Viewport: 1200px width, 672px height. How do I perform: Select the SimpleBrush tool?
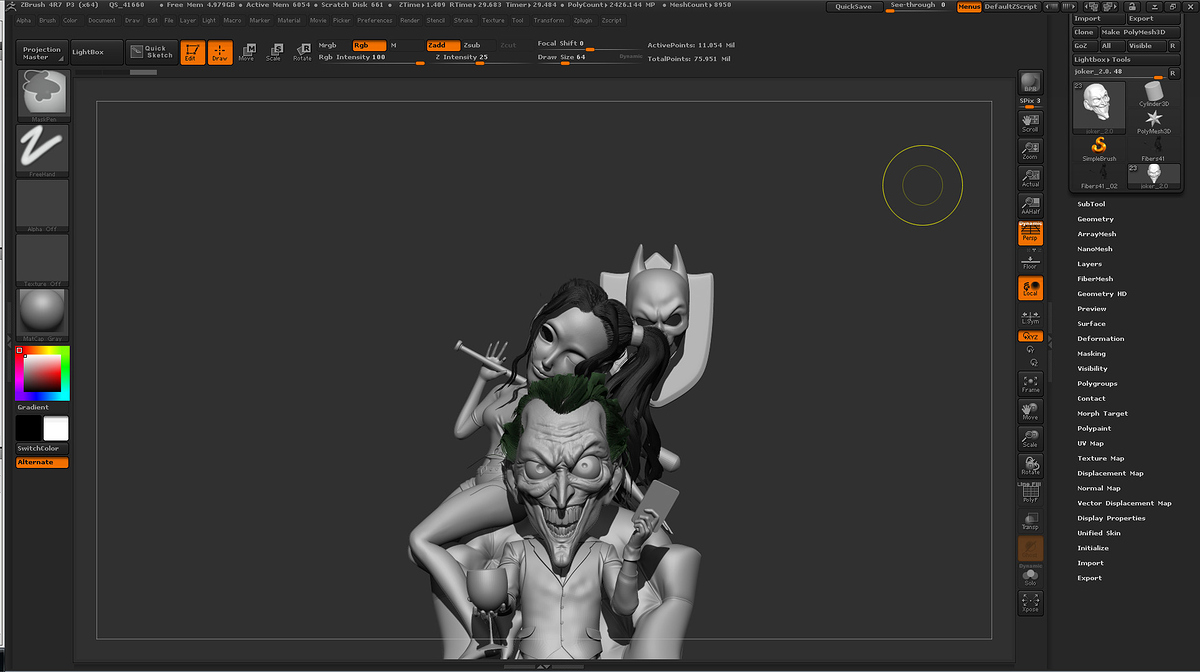coord(1099,149)
